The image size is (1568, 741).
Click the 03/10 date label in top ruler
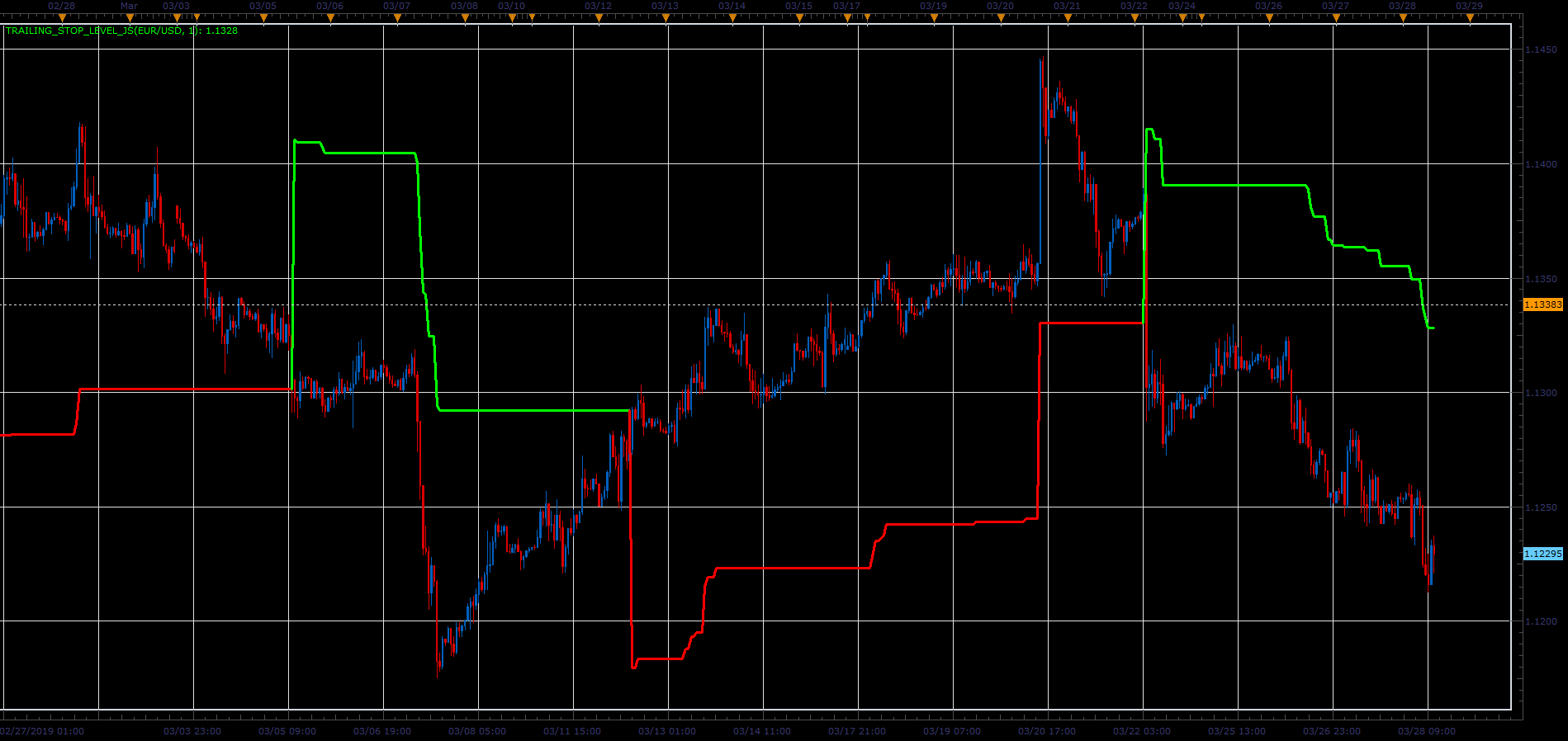pyautogui.click(x=512, y=6)
